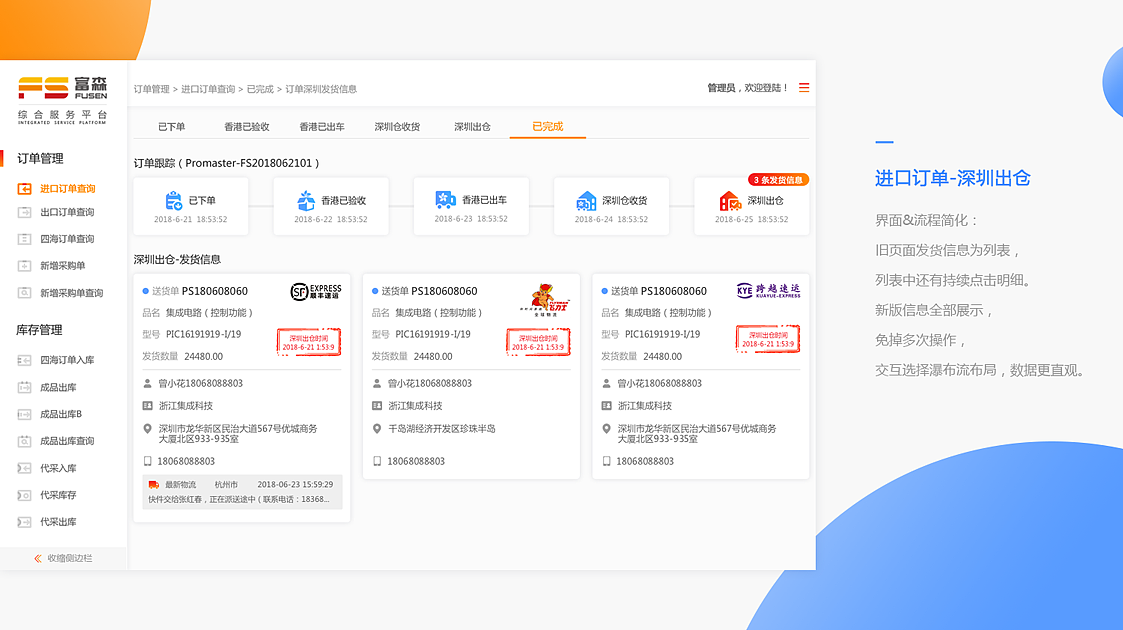Collapse the sidebar via 收缩侧边栏
Image resolution: width=1123 pixels, height=630 pixels.
63,558
